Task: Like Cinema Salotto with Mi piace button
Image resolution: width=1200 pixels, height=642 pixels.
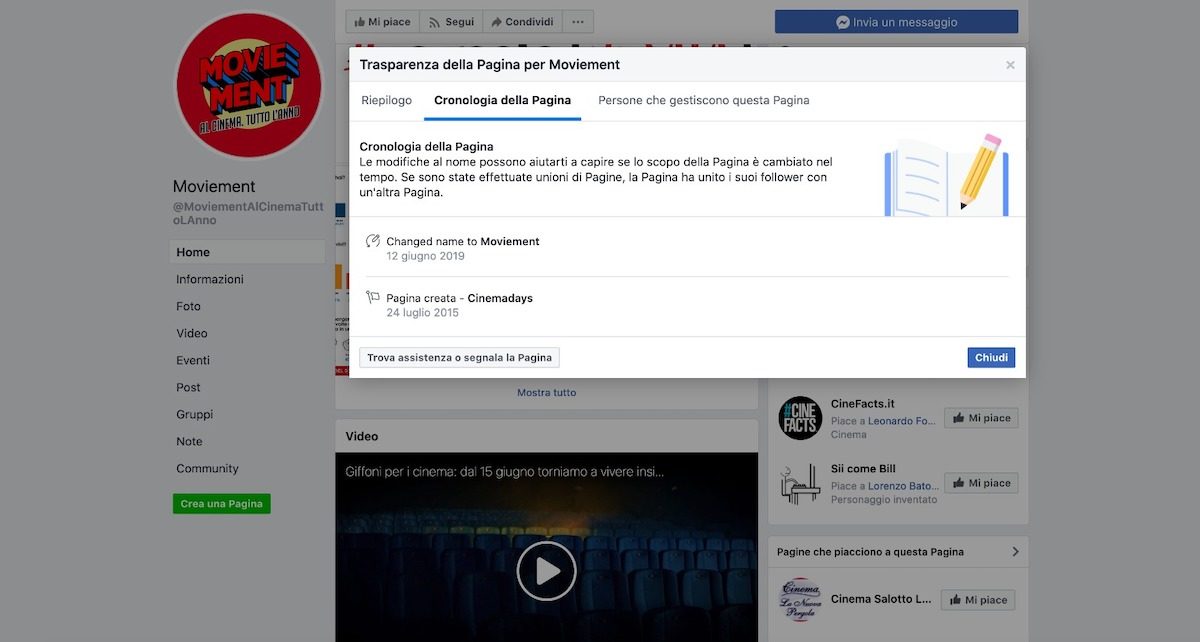Action: pos(978,600)
